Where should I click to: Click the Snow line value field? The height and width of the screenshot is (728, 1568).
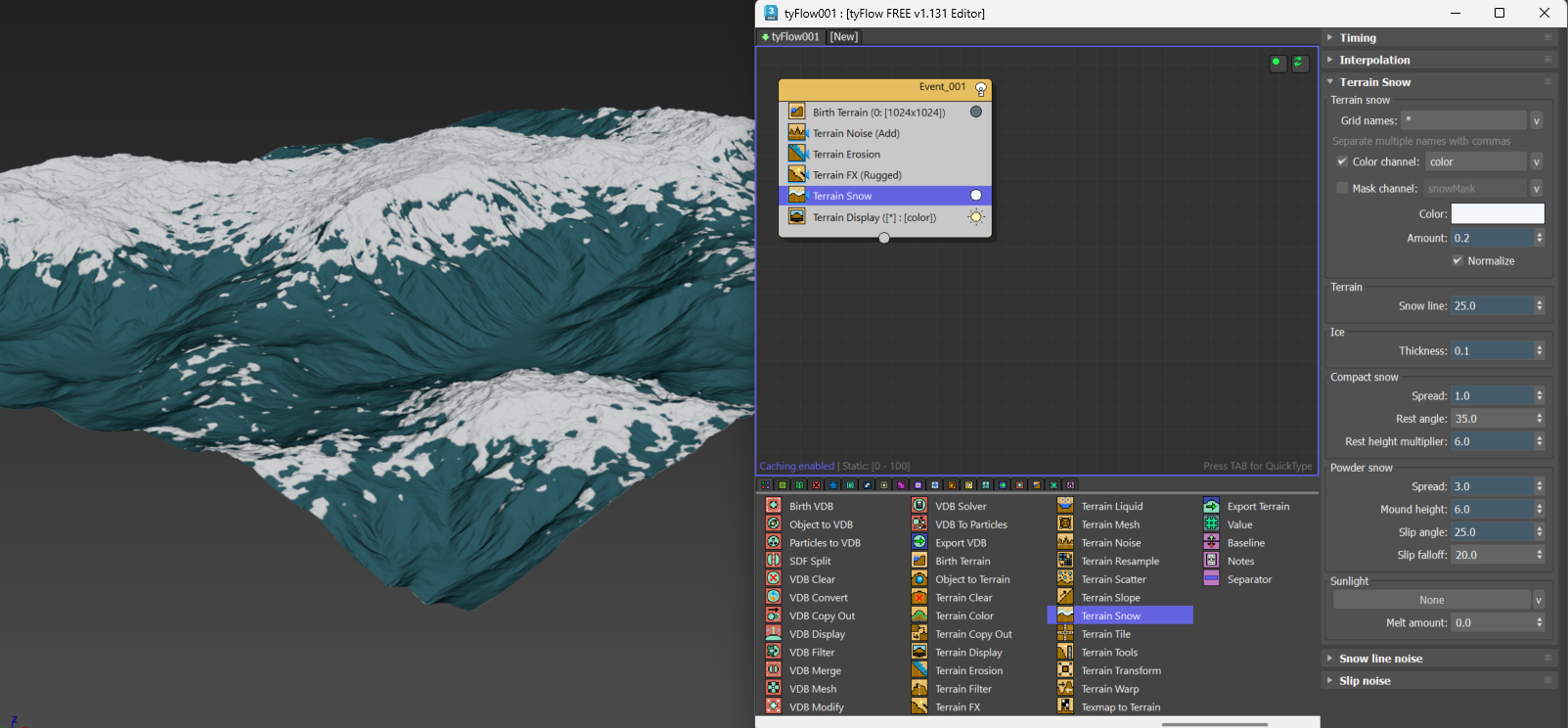[1491, 306]
